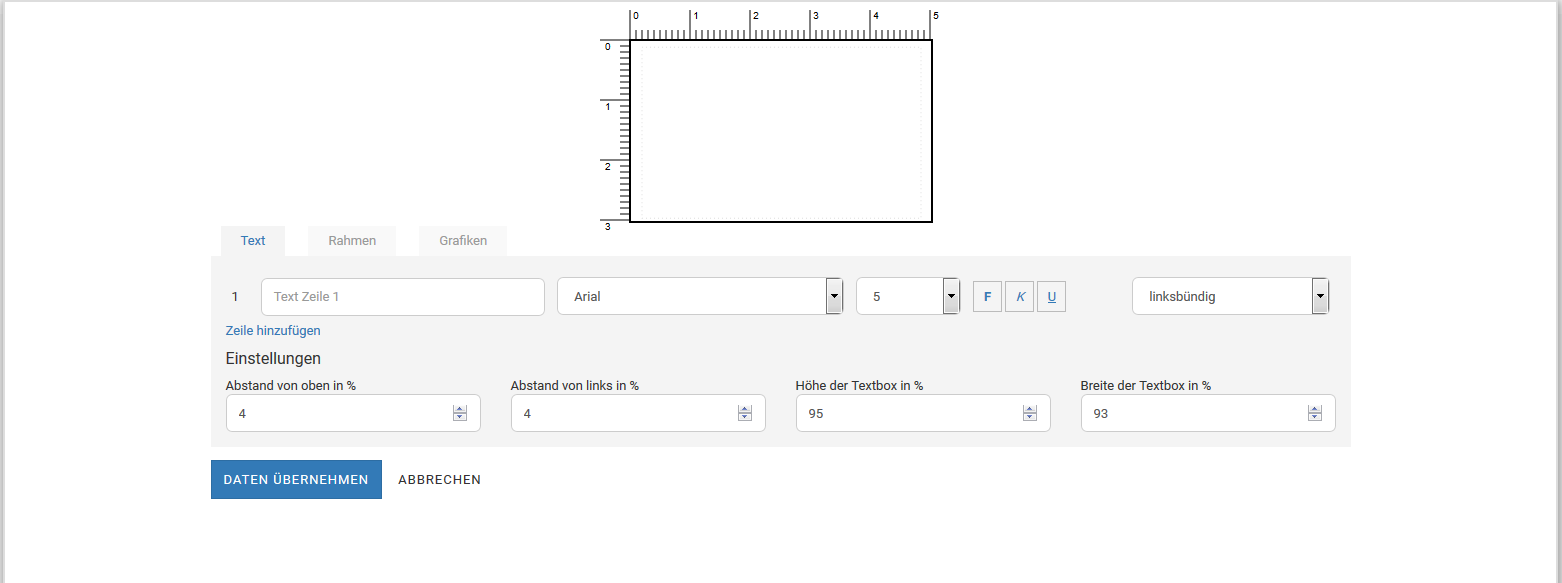Screen dimensions: 1562x583
Task: Click the ABBRECHEN button
Action: pyautogui.click(x=440, y=480)
